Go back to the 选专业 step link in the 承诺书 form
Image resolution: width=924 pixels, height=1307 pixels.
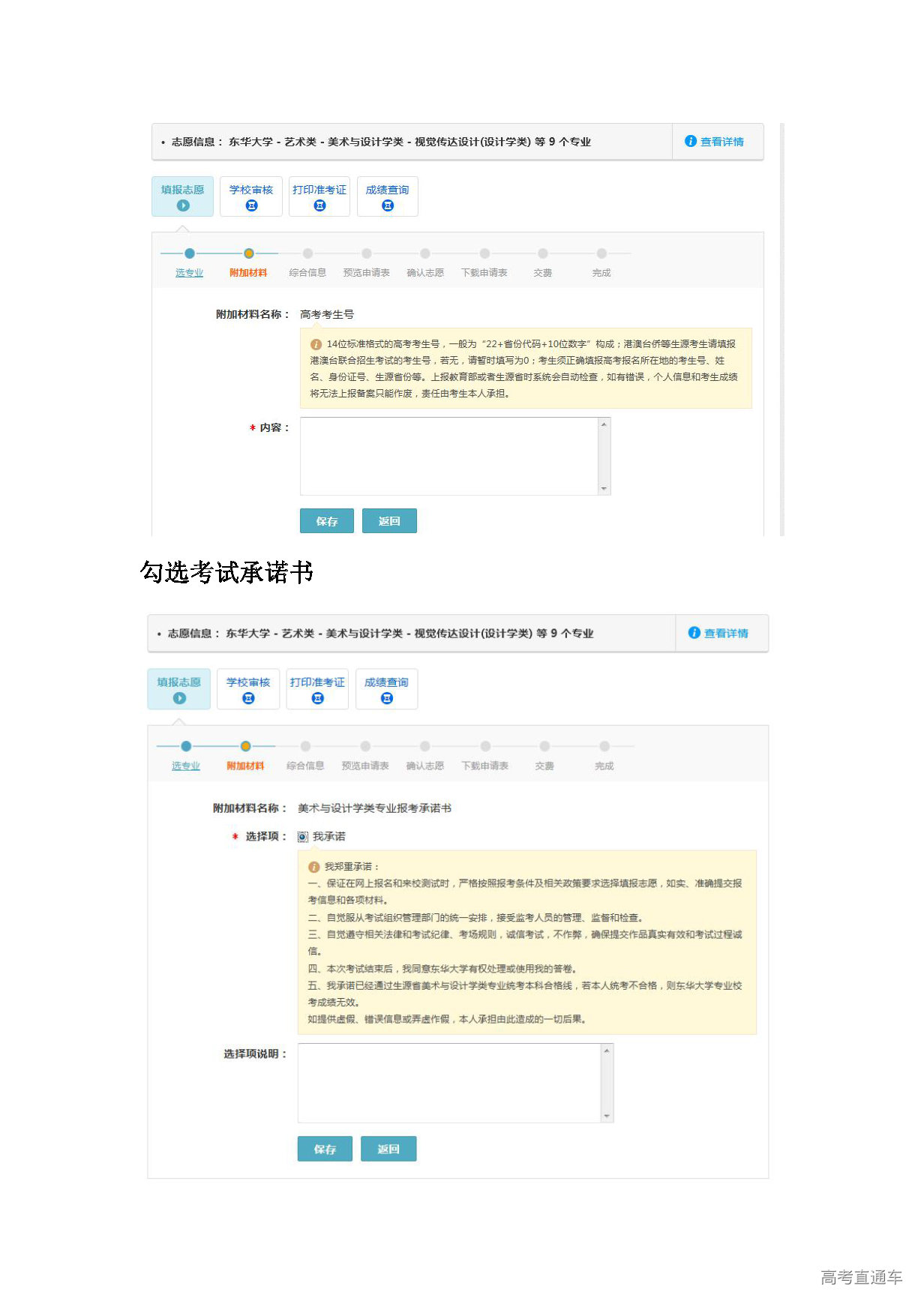click(185, 766)
